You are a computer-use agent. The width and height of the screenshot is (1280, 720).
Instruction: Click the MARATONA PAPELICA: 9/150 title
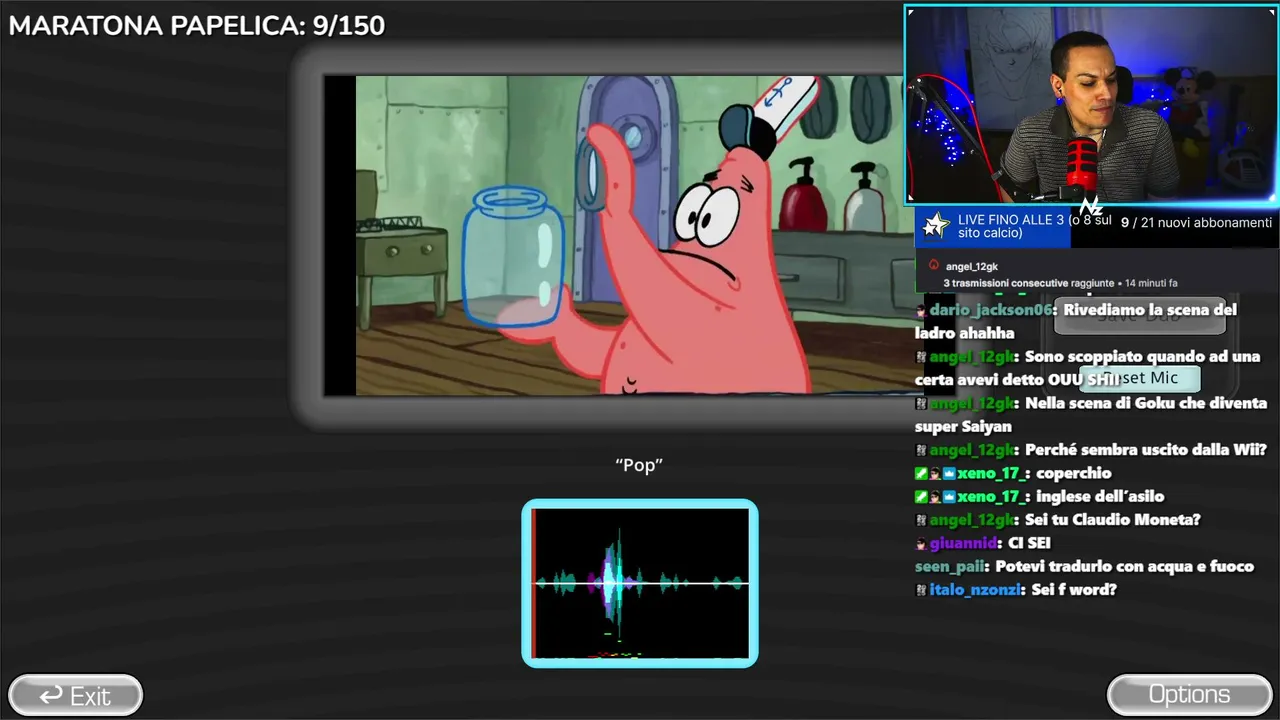(x=197, y=26)
